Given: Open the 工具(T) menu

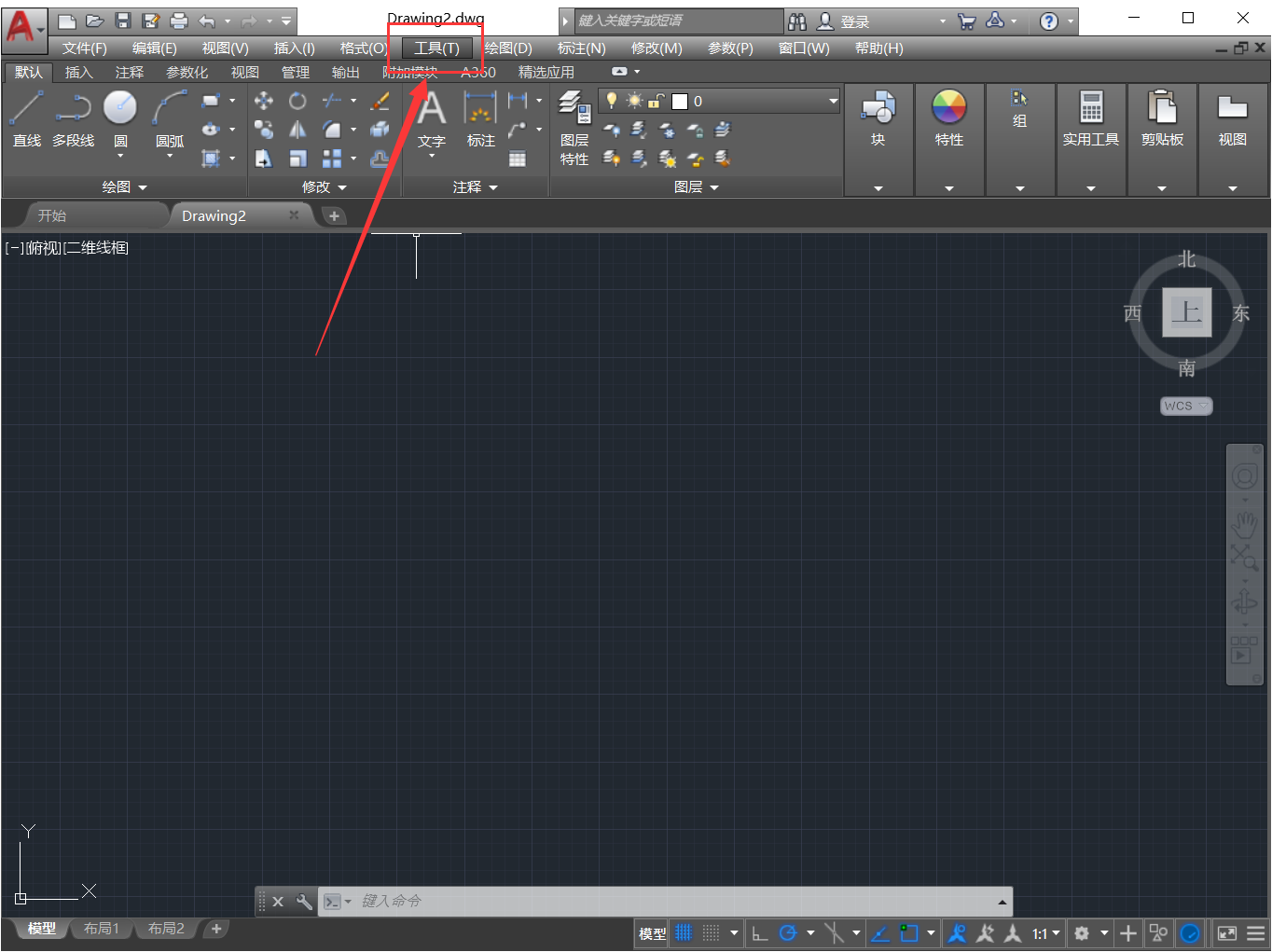Looking at the screenshot, I should click(x=435, y=48).
